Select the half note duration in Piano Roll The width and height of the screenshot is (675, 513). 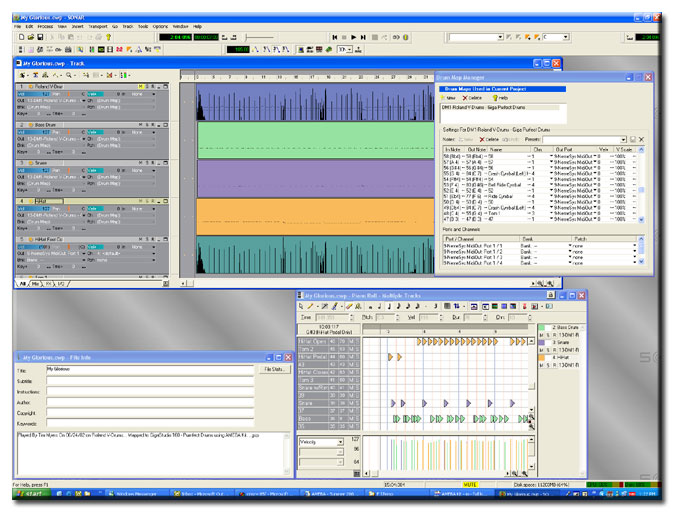pyautogui.click(x=379, y=306)
